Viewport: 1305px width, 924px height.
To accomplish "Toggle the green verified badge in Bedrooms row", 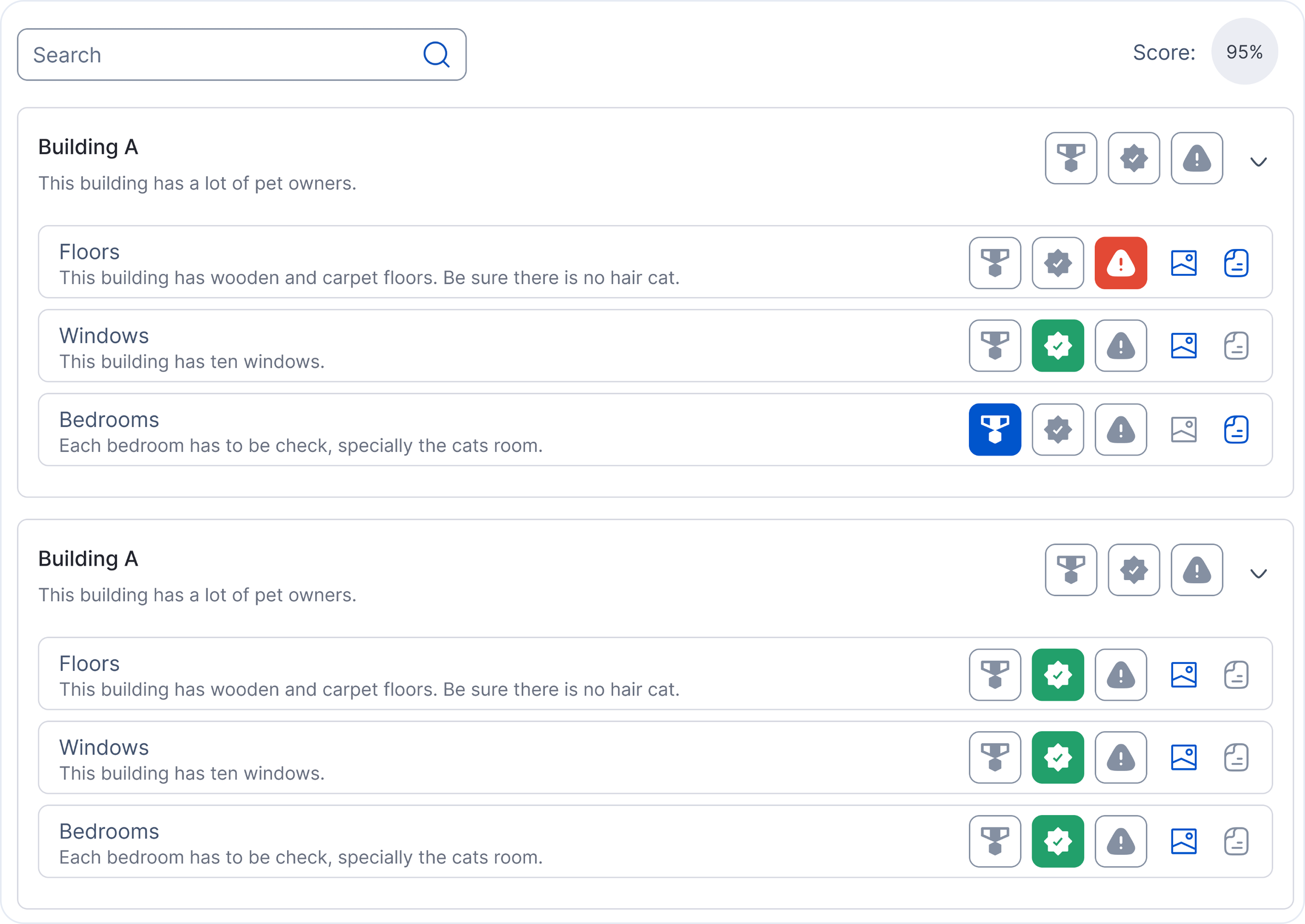I will click(1058, 841).
